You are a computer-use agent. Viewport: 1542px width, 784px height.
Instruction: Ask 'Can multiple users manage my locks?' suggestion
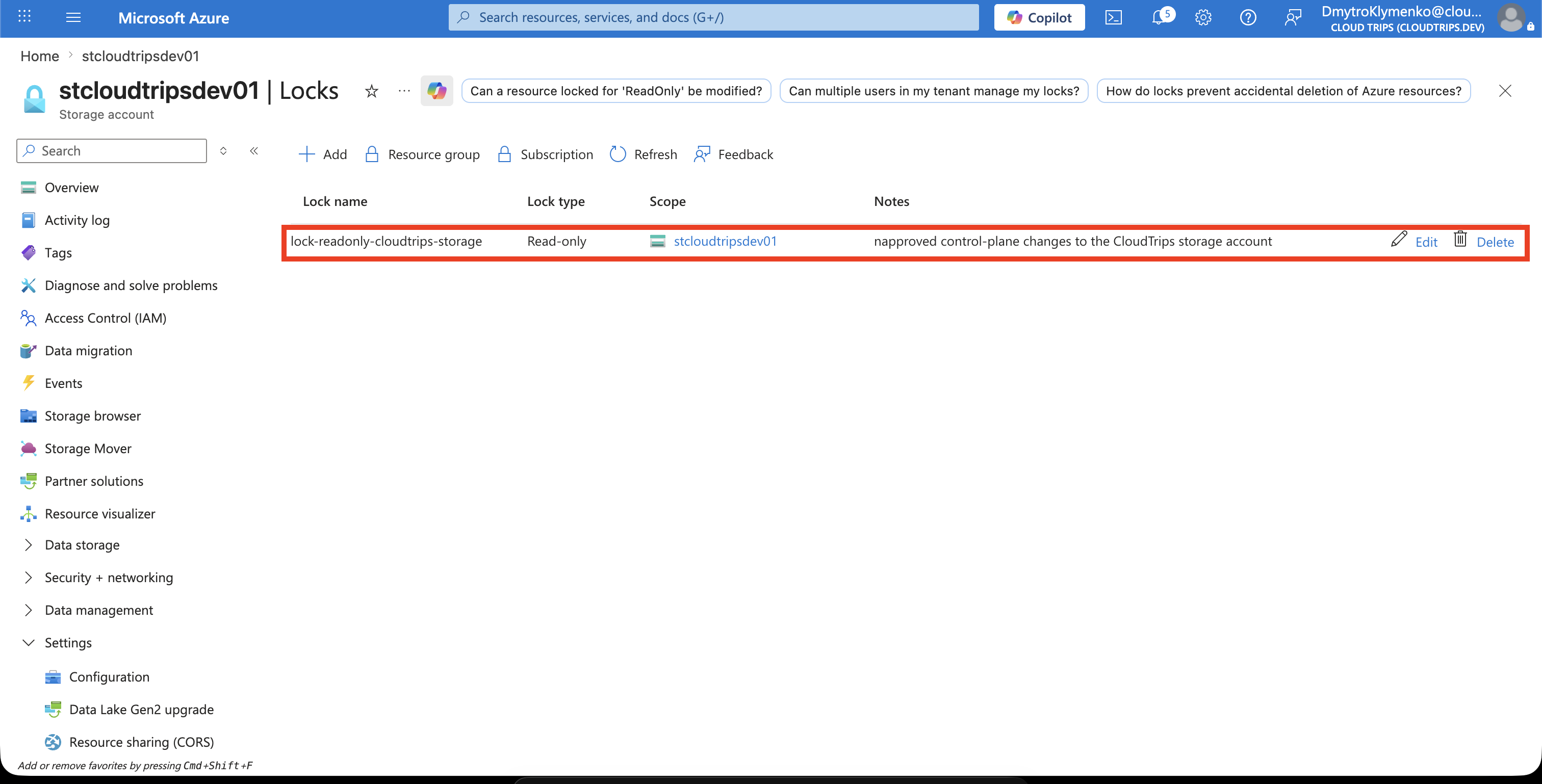point(934,91)
